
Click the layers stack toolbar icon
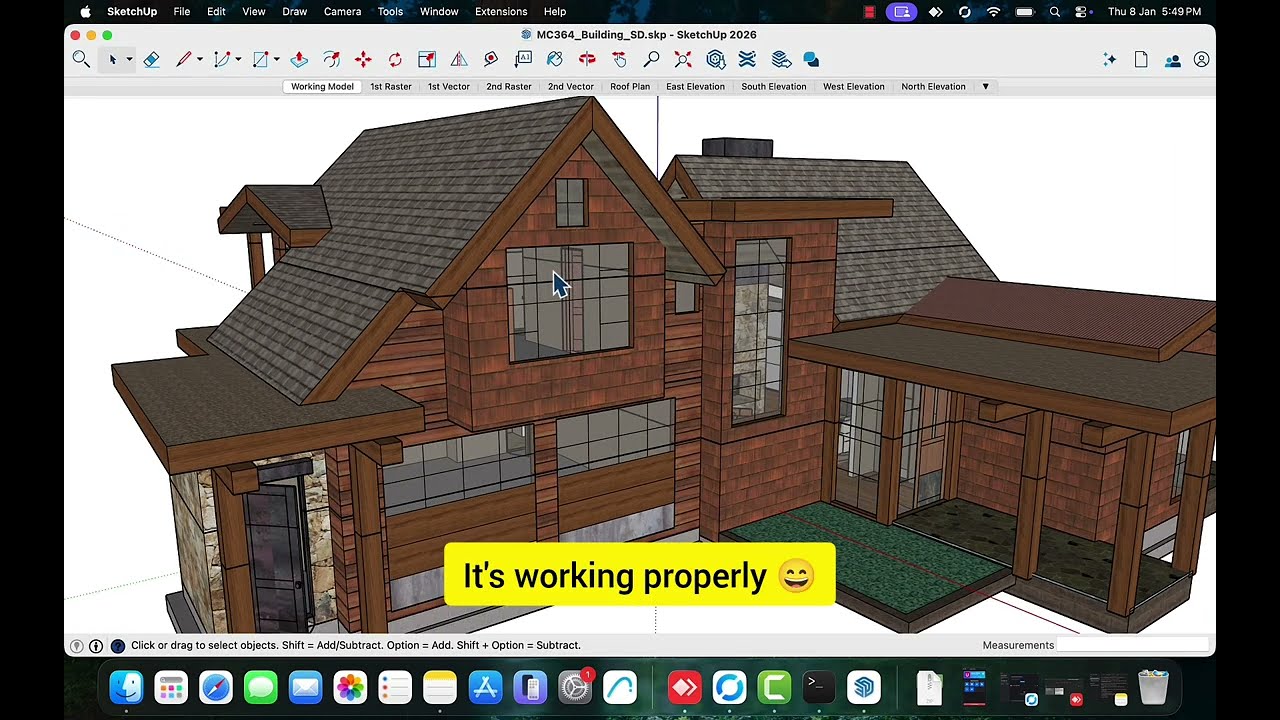(781, 60)
